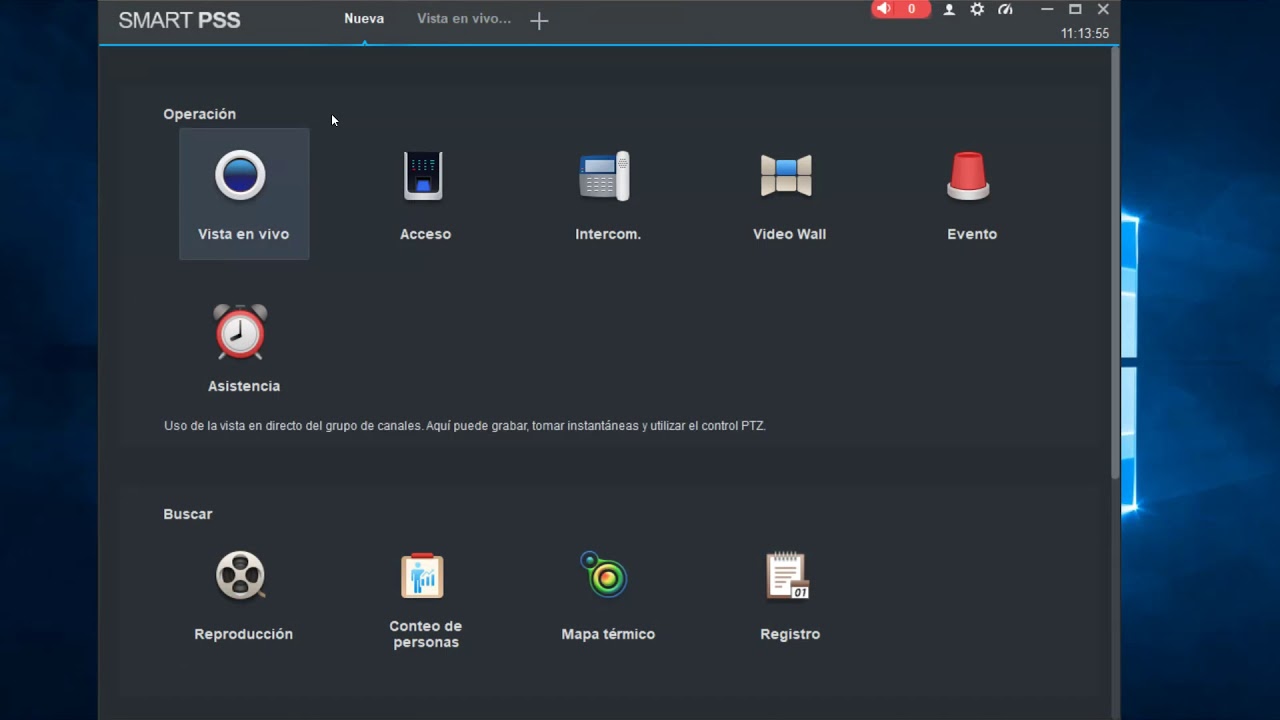This screenshot has height=720, width=1280.
Task: Open the Acceso module
Action: (x=425, y=194)
